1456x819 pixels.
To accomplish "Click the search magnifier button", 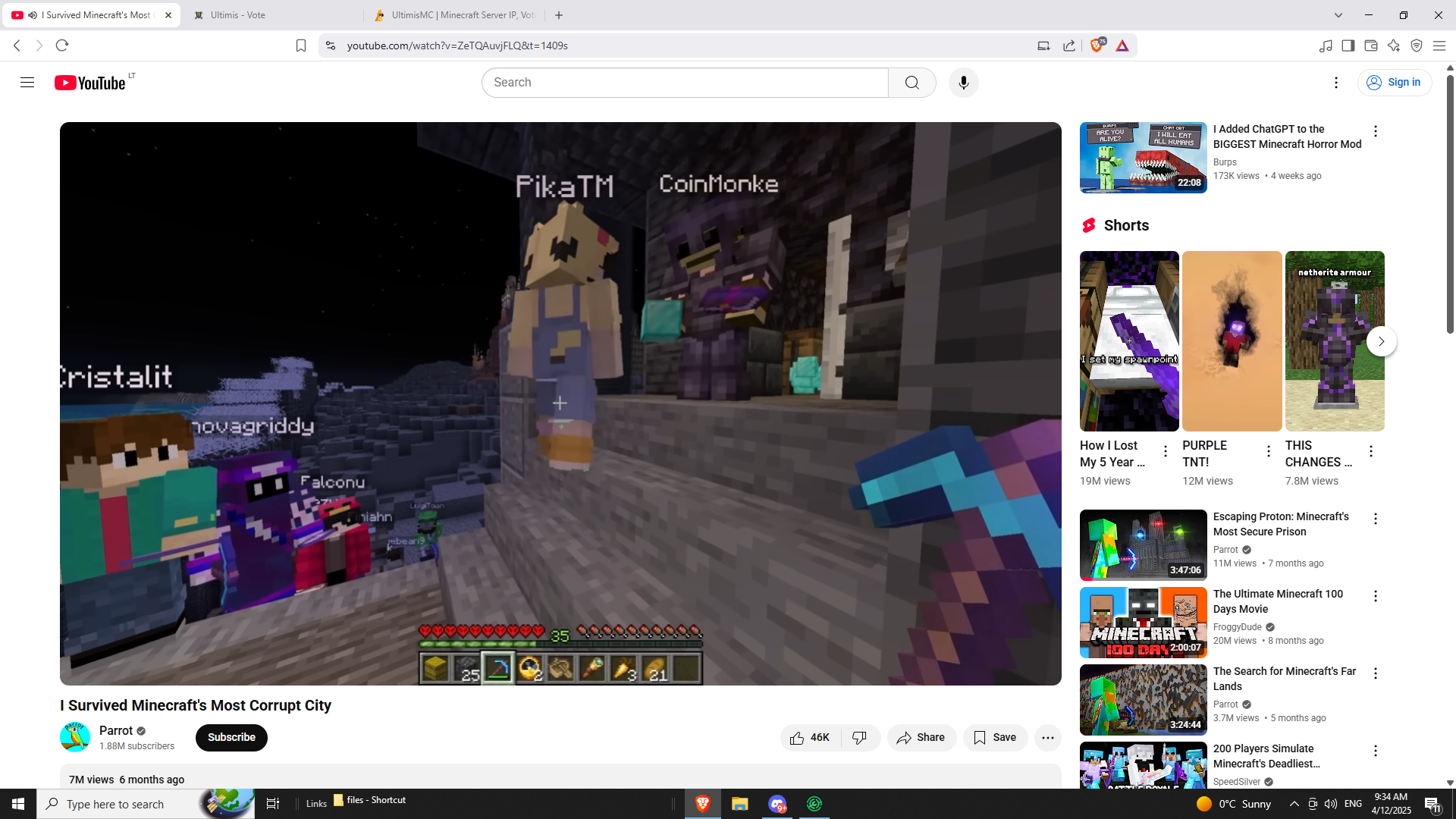I will tap(912, 83).
